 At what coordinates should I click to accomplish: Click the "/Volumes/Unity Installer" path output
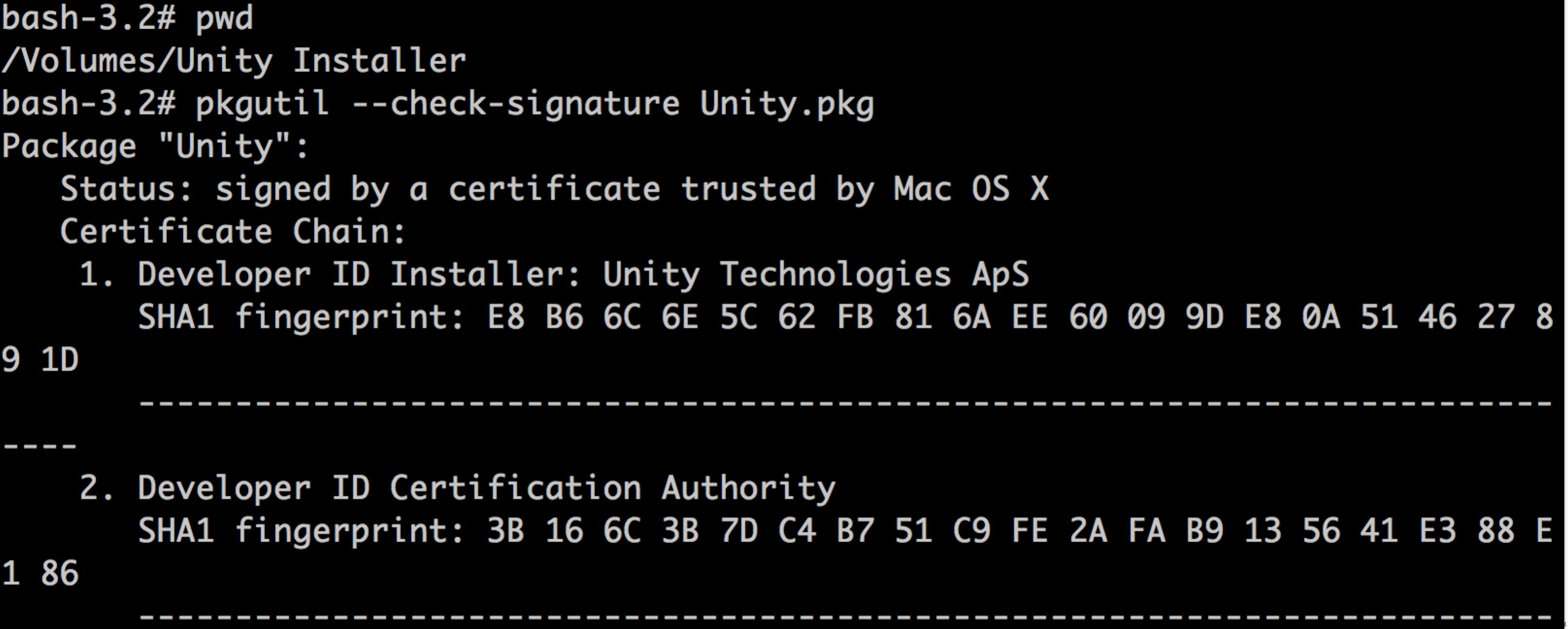click(x=234, y=61)
